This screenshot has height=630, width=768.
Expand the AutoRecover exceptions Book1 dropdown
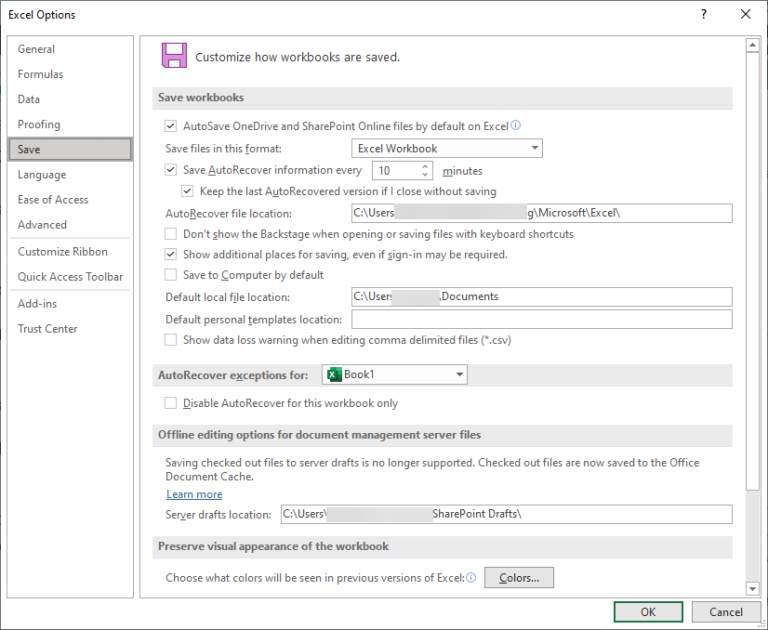[x=459, y=375]
